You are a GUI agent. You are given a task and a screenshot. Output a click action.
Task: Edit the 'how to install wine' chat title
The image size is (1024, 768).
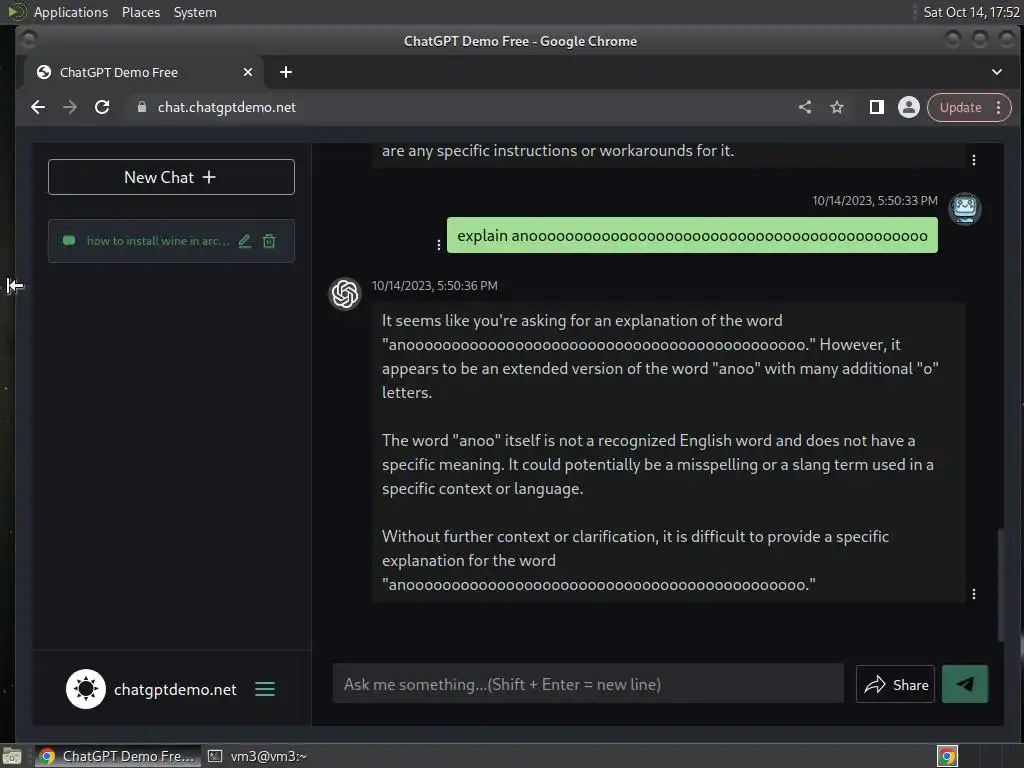[x=245, y=241]
